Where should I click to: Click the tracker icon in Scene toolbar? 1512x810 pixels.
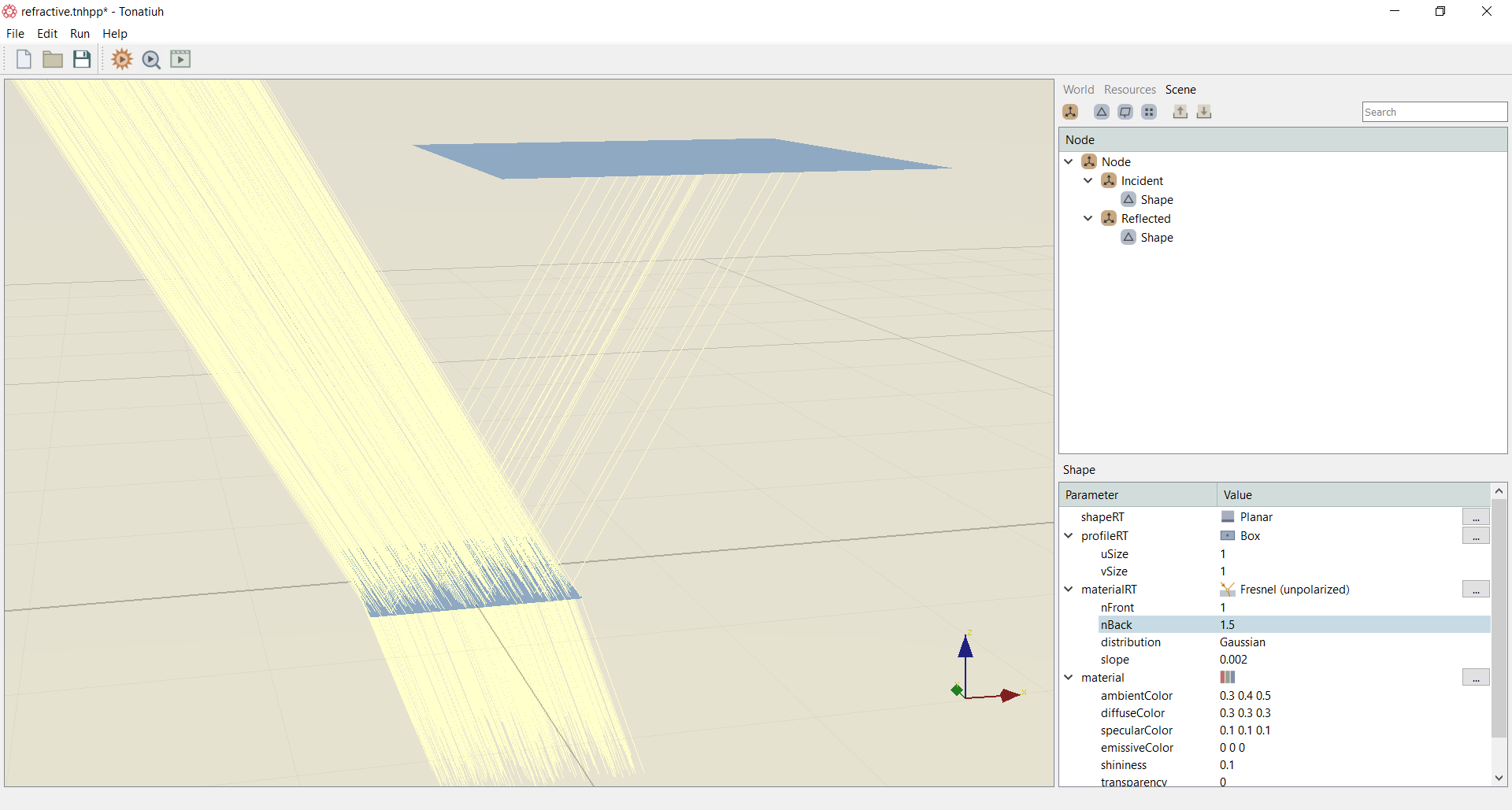point(1125,112)
